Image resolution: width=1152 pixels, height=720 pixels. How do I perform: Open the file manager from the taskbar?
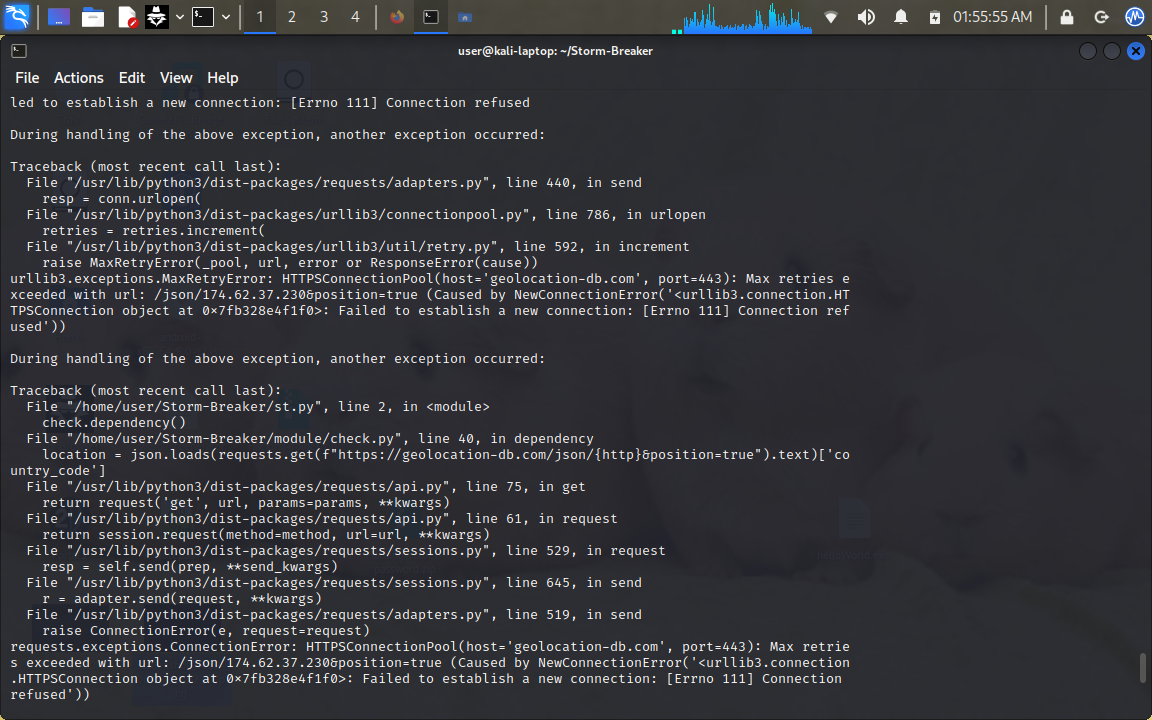point(92,17)
